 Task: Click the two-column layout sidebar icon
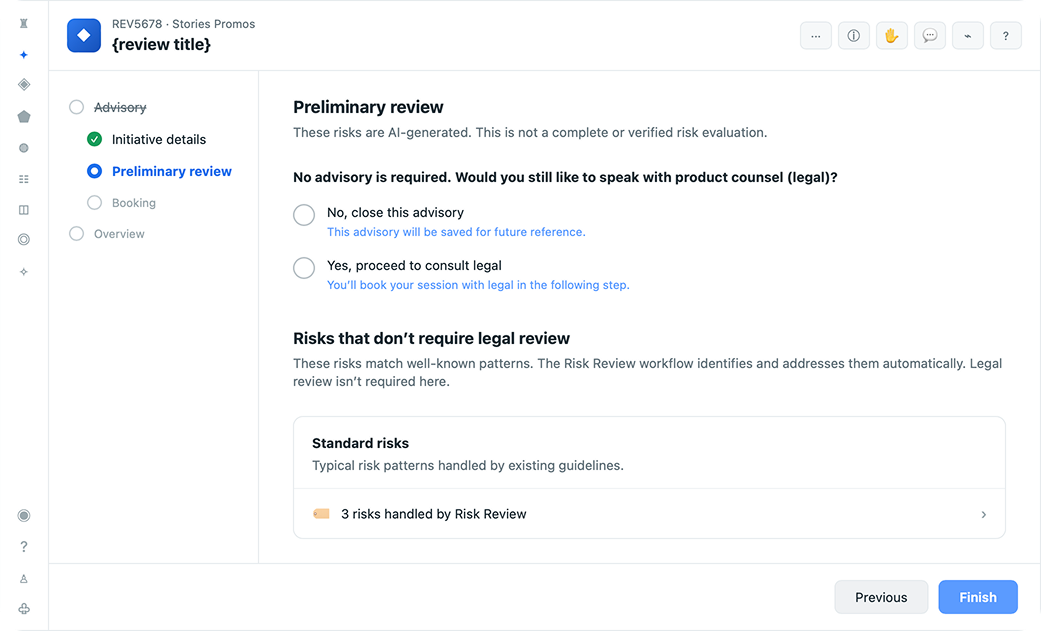pyautogui.click(x=24, y=210)
